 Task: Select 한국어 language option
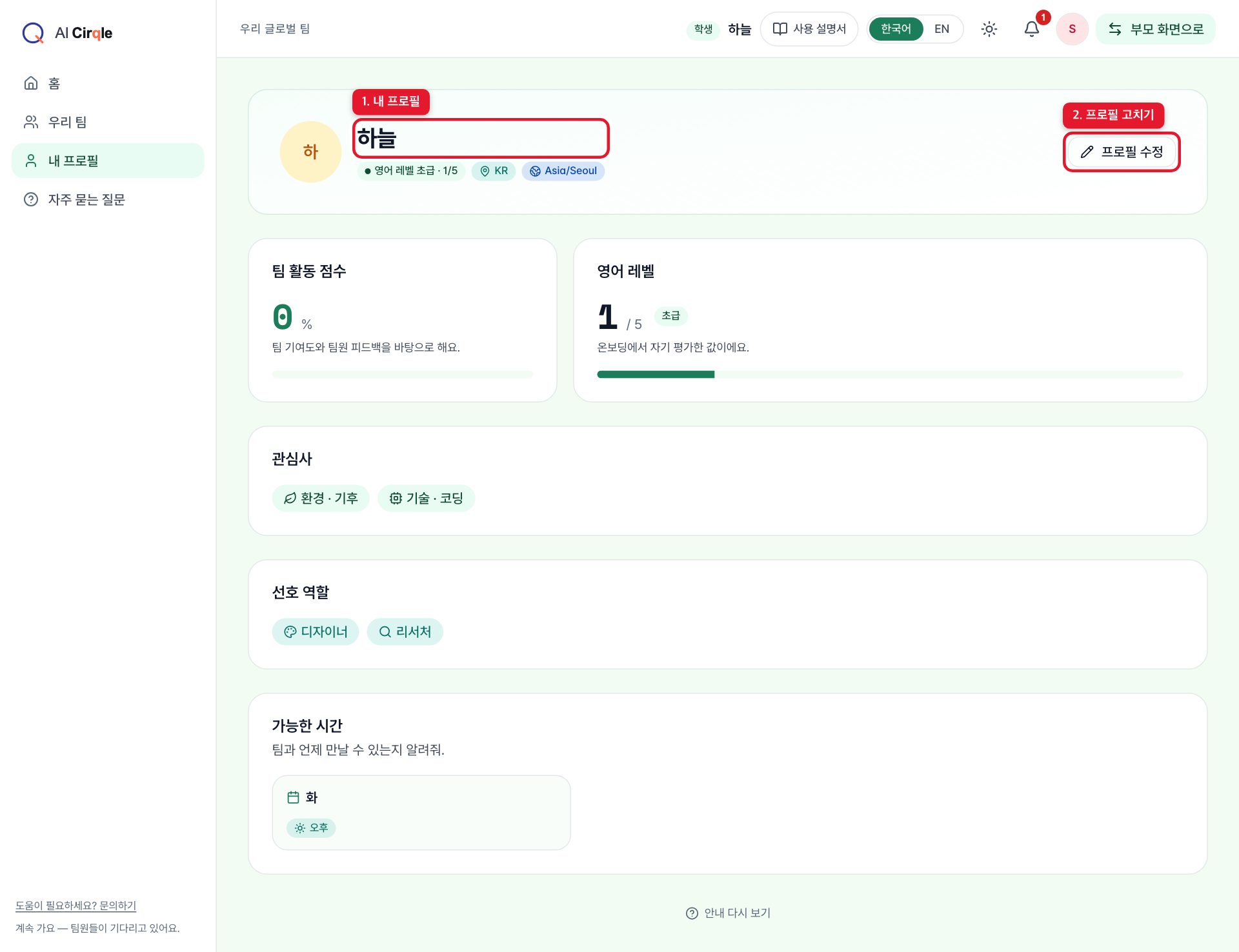[x=896, y=29]
